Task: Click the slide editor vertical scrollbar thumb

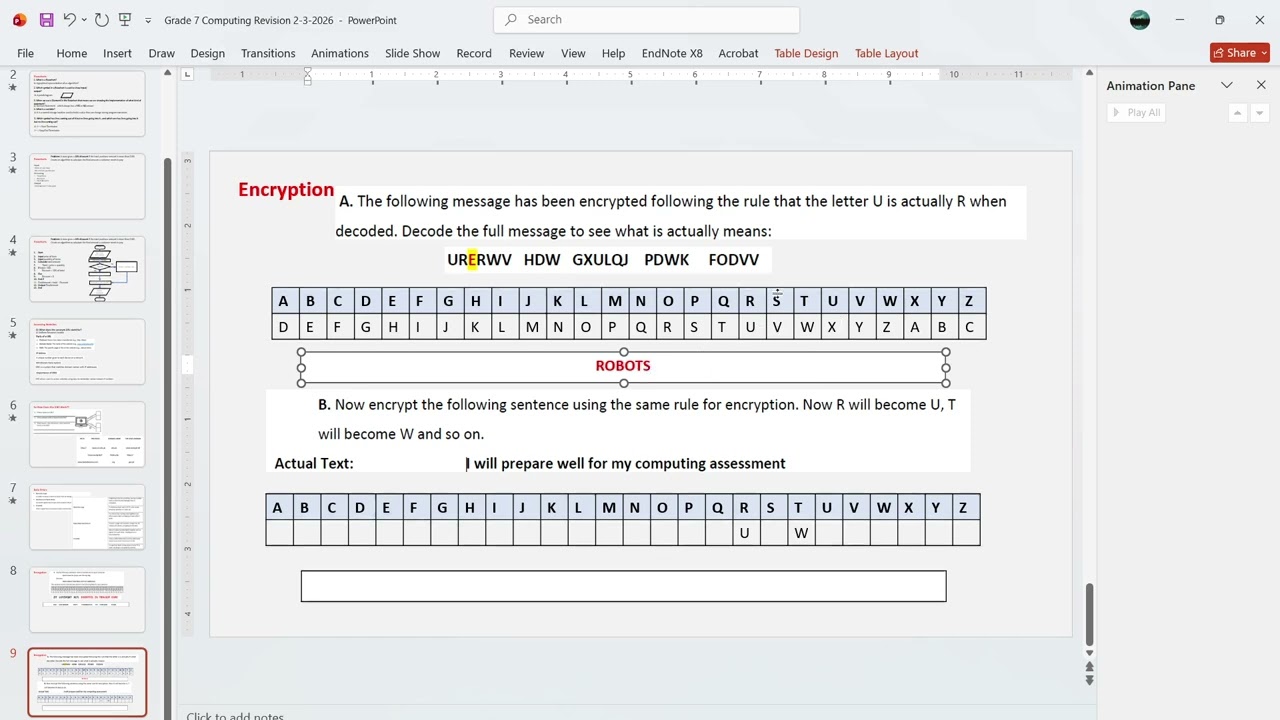Action: click(x=1089, y=615)
